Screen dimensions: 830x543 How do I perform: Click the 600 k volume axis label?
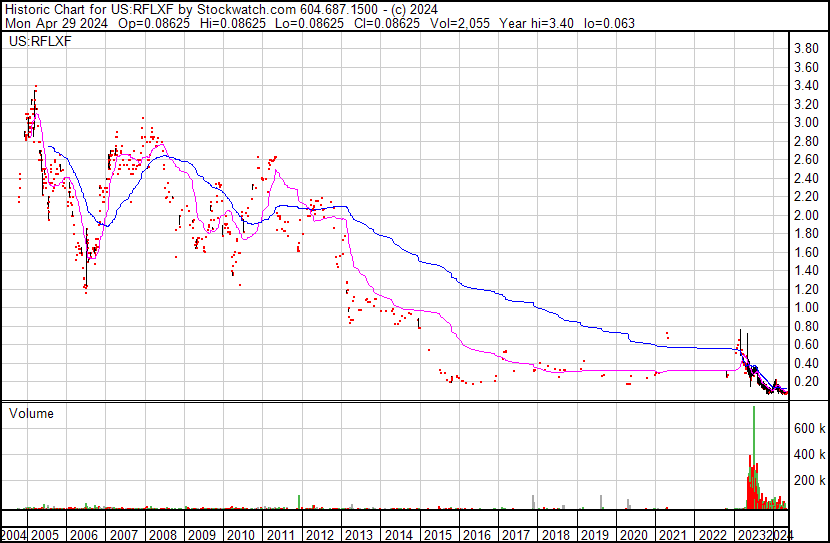(808, 428)
